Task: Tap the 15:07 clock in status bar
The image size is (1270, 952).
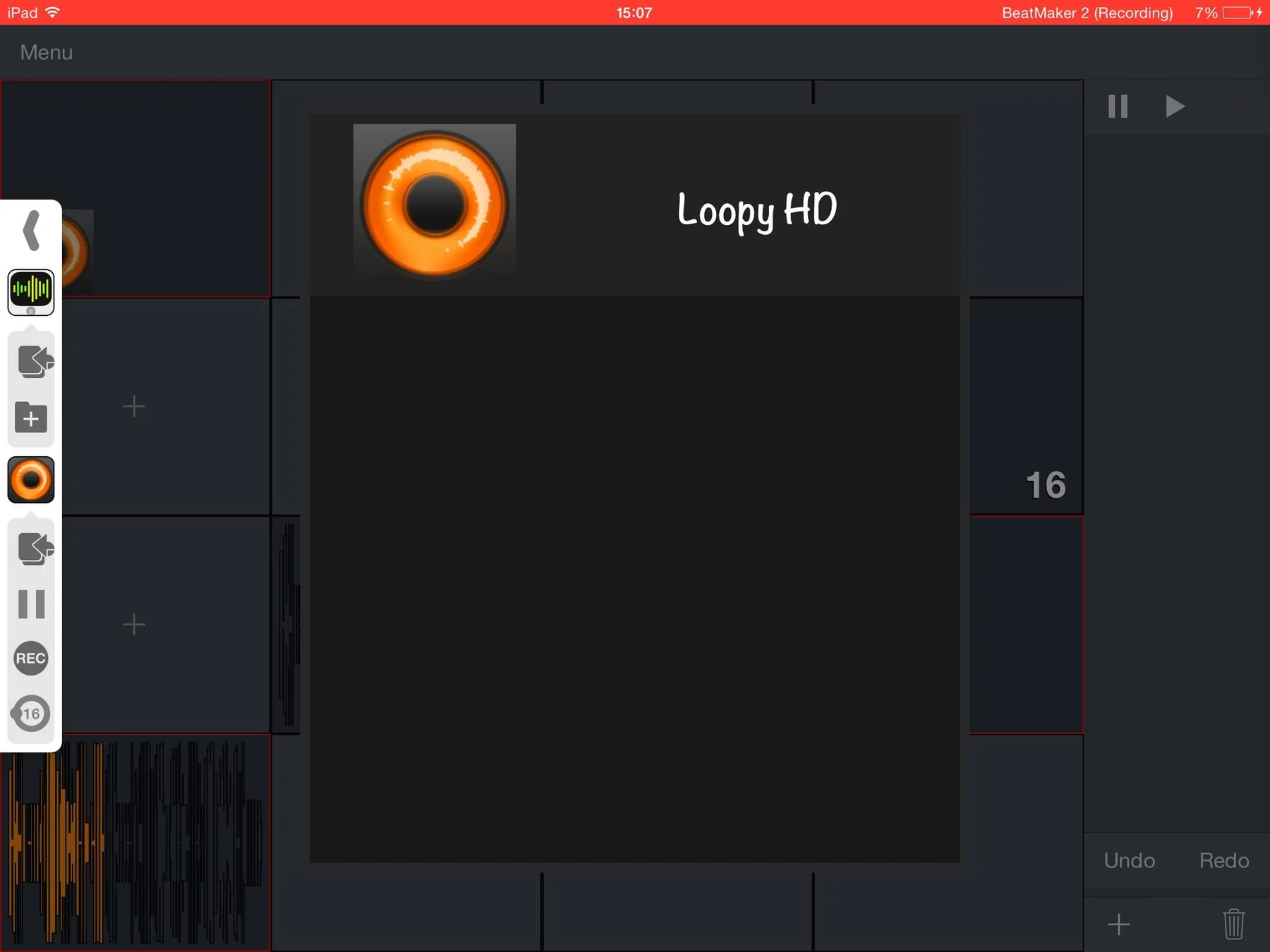Action: 634,13
